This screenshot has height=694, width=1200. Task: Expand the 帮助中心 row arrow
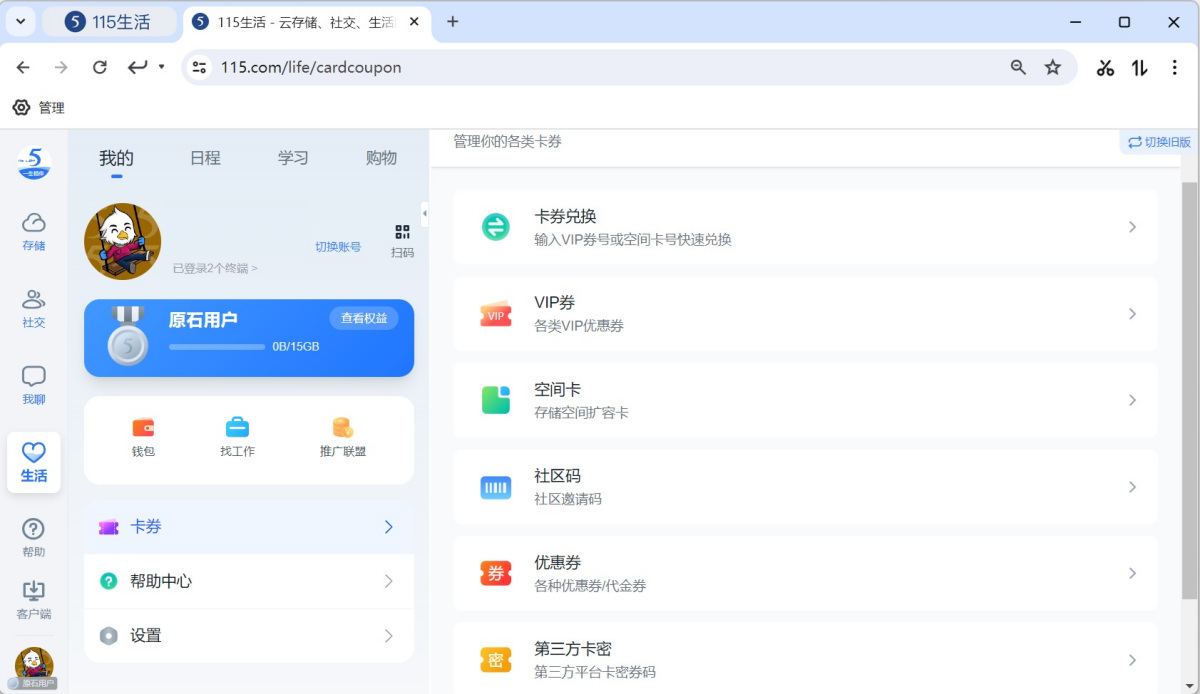389,581
